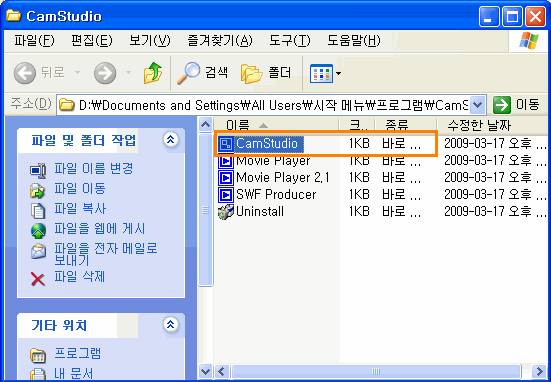Click the move file (파일 이동) icon

(38, 190)
